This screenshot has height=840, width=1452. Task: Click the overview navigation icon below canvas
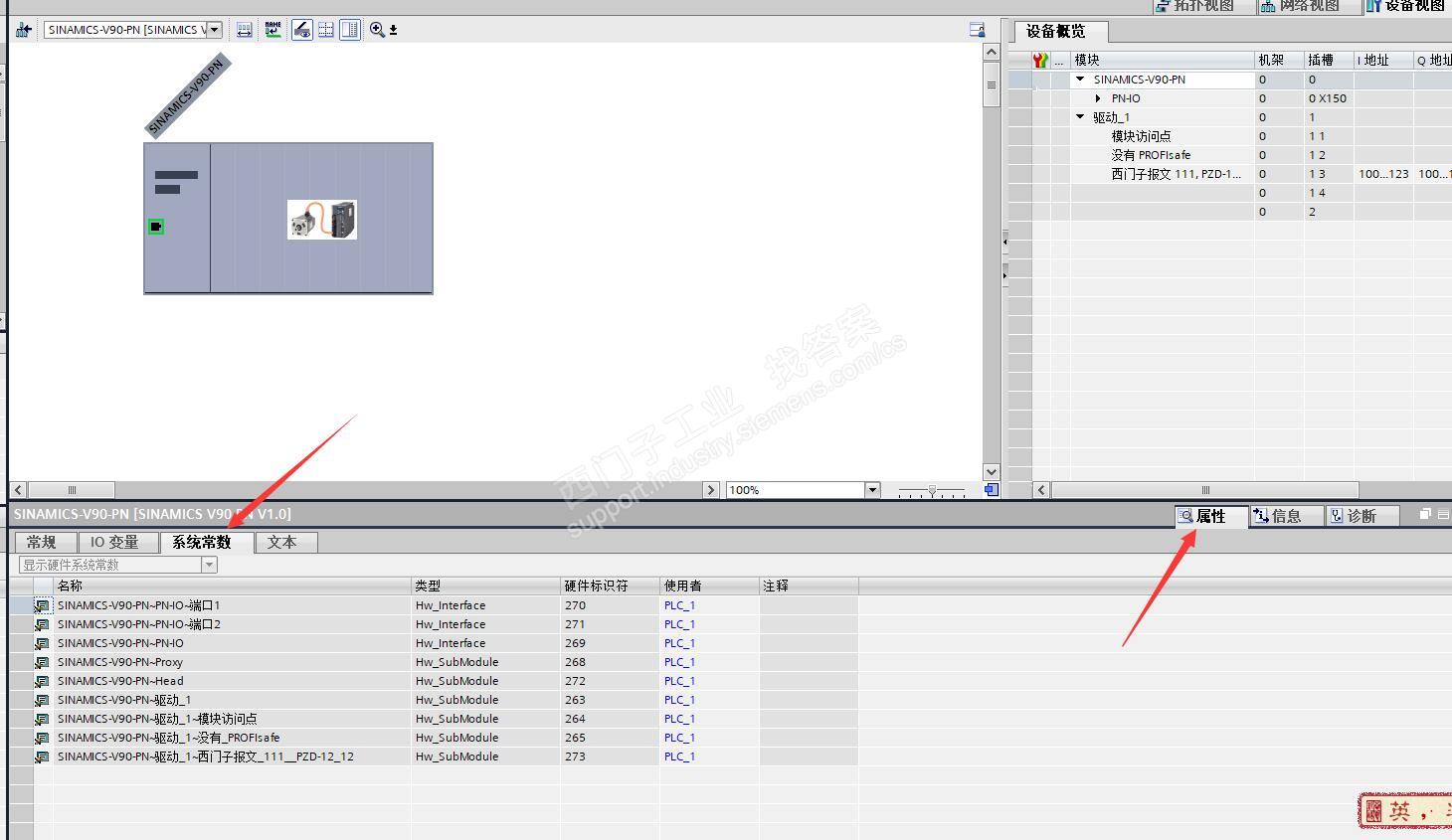point(992,489)
